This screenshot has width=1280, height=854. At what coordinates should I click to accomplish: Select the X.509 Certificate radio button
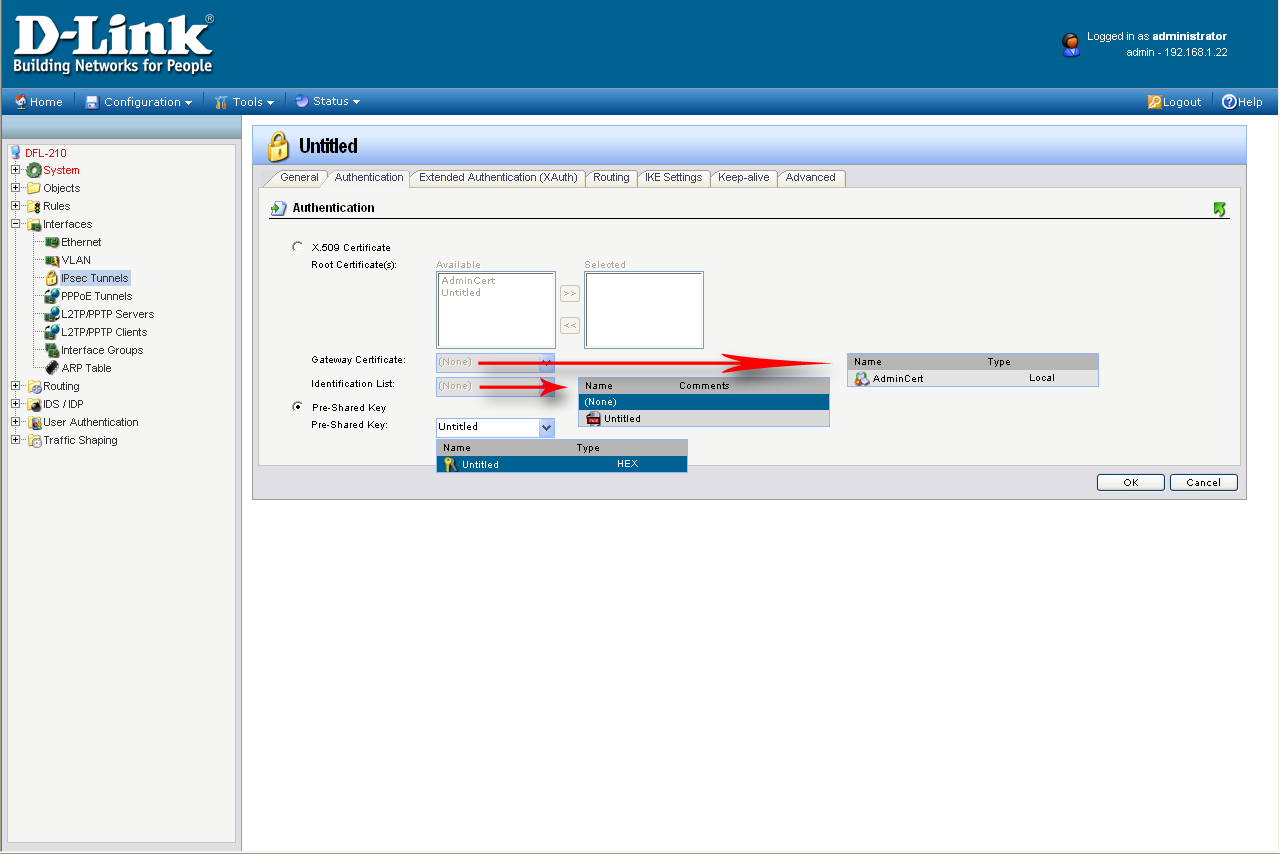tap(297, 246)
